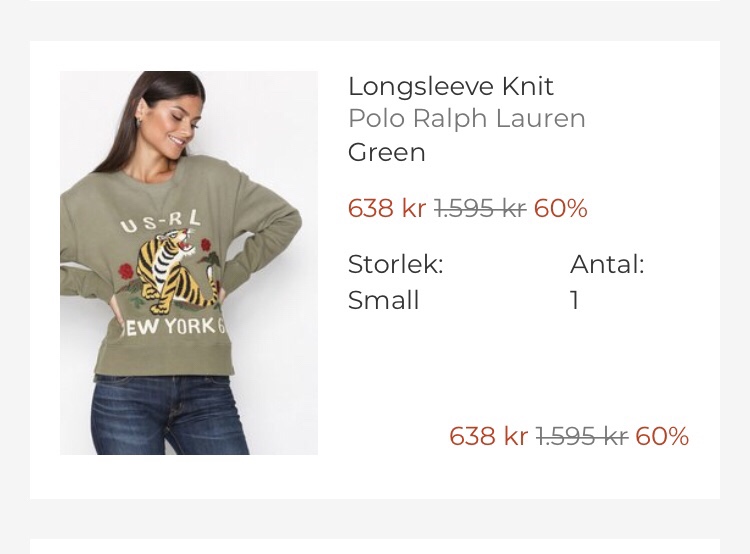Screen dimensions: 750x554
Task: Click the NEW YORK lettering on sweatshirt
Action: [x=172, y=327]
